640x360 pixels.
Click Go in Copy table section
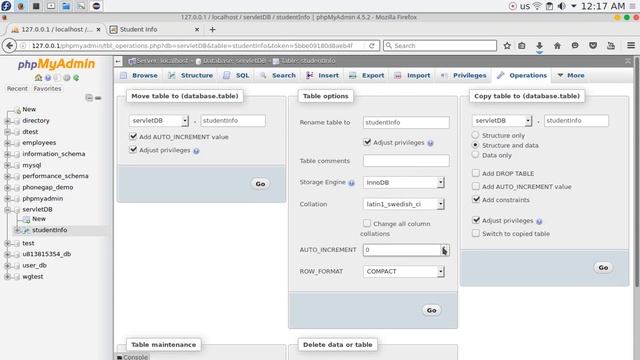(603, 268)
